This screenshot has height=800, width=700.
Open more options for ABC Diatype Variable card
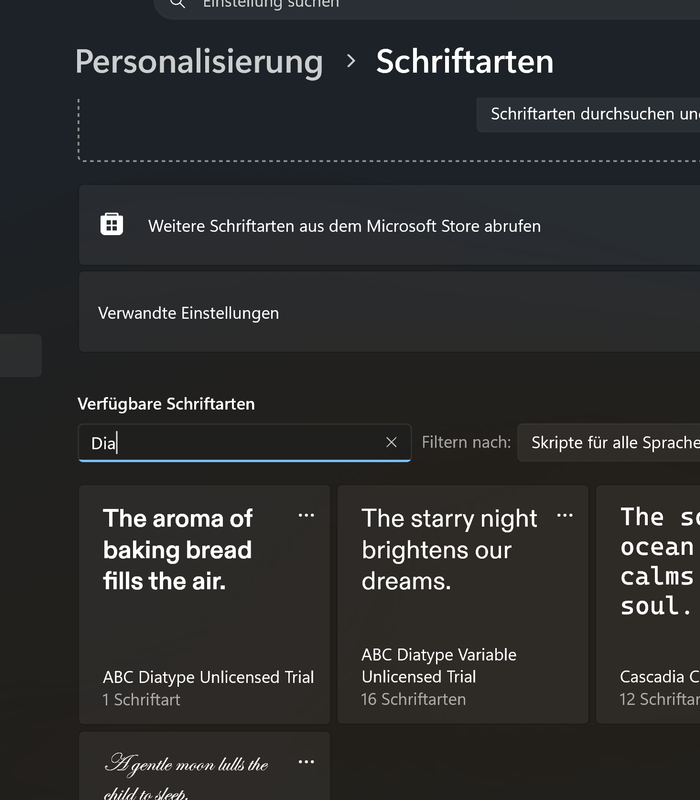click(565, 515)
